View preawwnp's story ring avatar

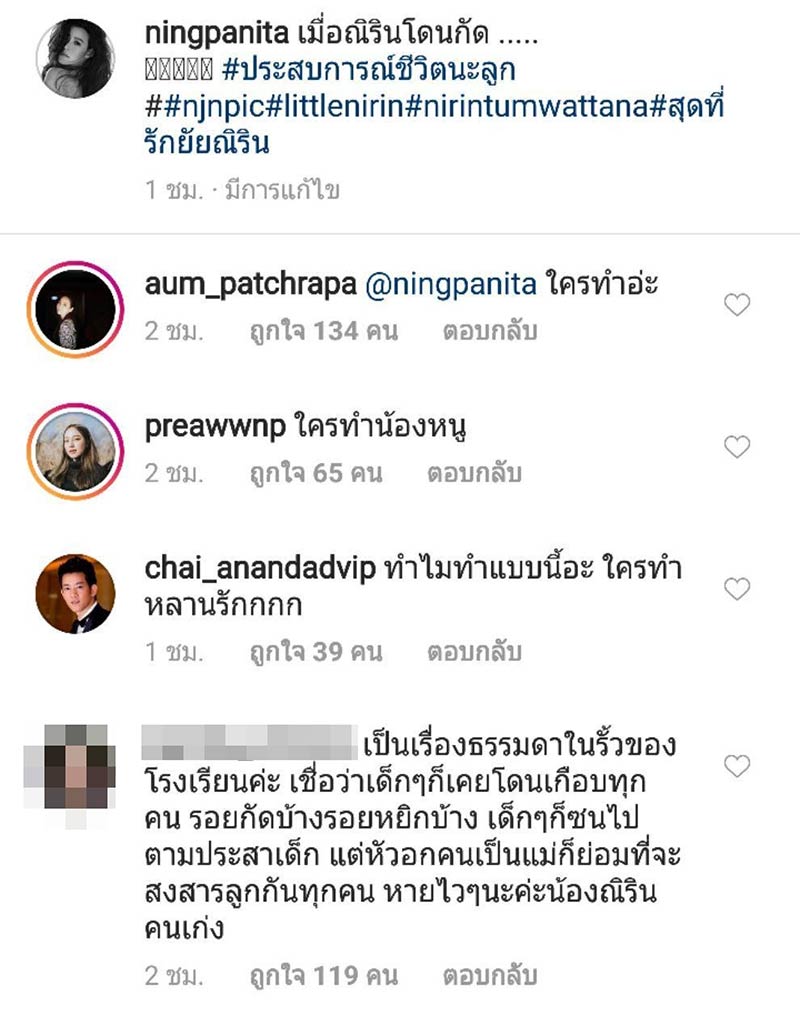[75, 452]
